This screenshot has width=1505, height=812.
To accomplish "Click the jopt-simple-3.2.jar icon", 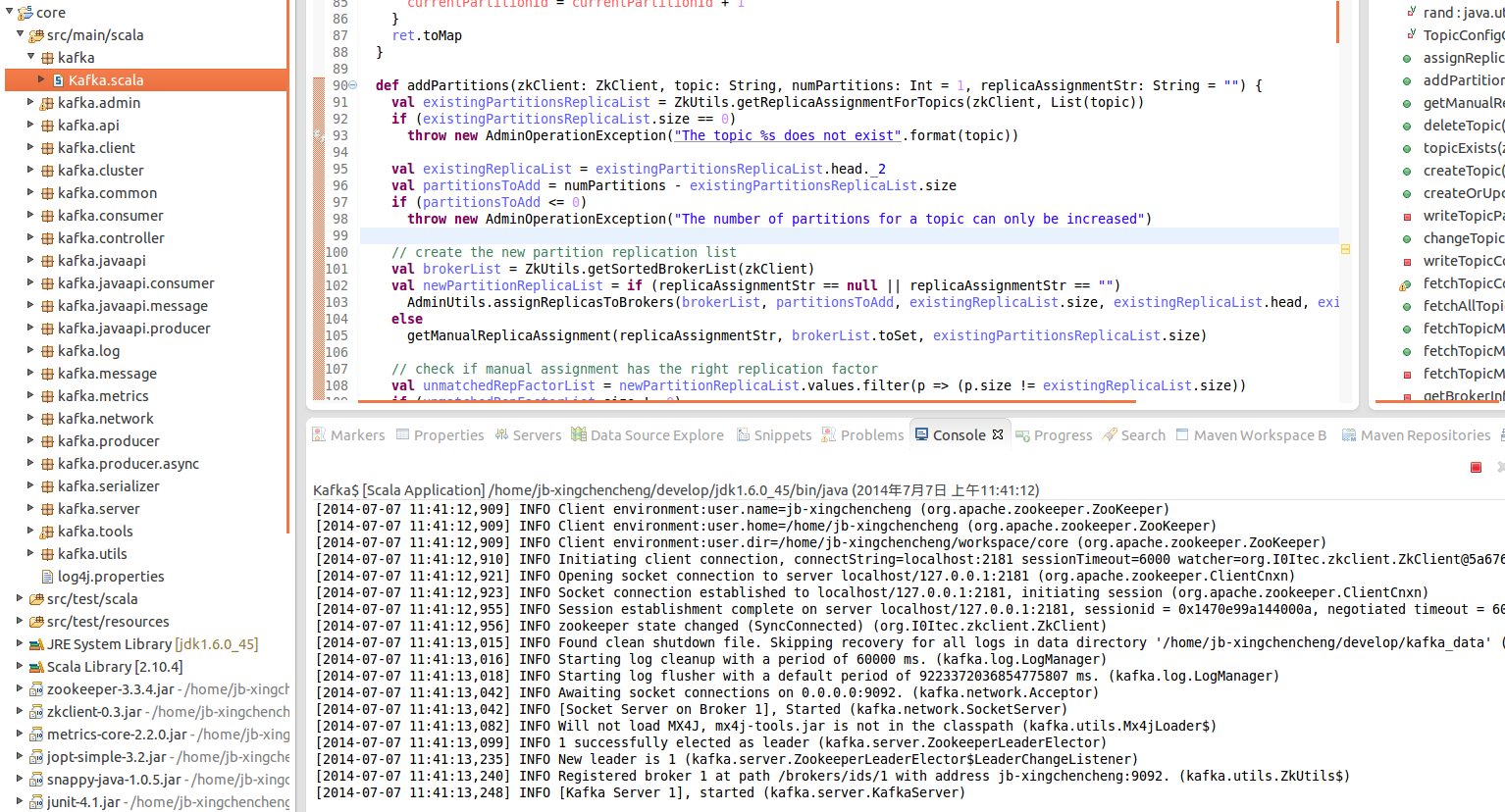I will (36, 756).
